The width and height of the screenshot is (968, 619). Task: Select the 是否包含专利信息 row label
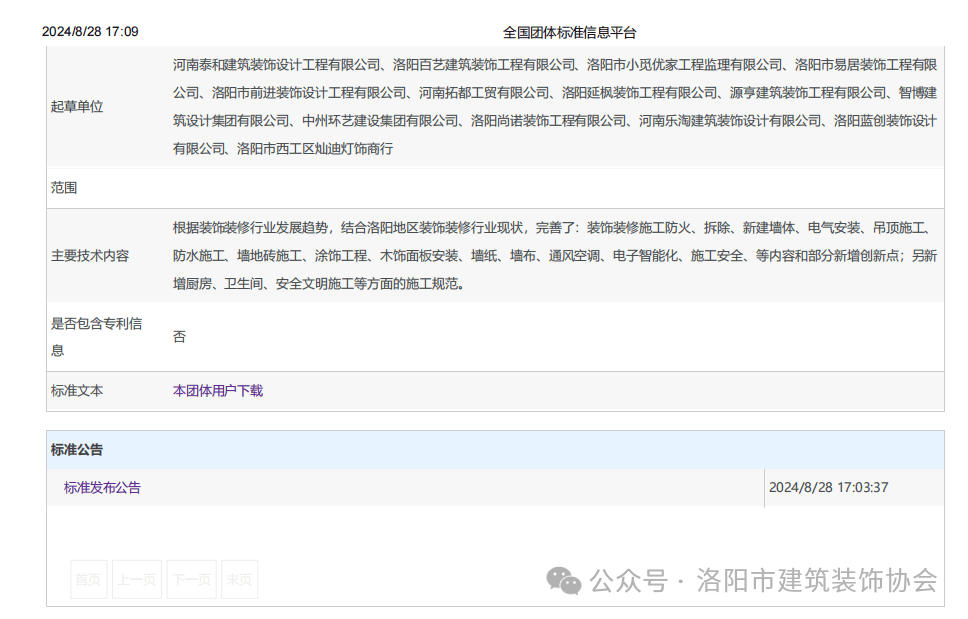96,337
